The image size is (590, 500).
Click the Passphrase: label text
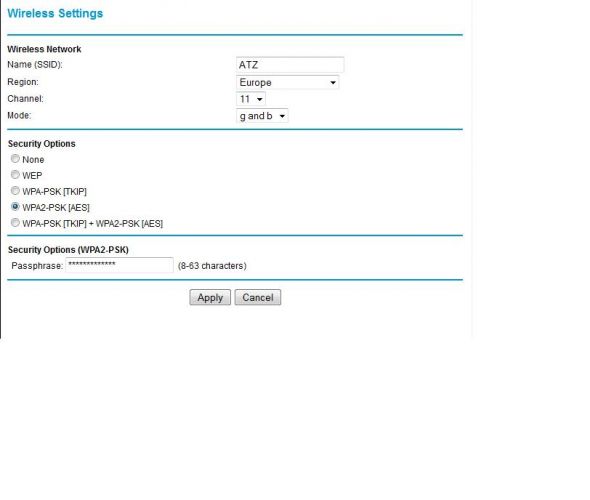(37, 266)
